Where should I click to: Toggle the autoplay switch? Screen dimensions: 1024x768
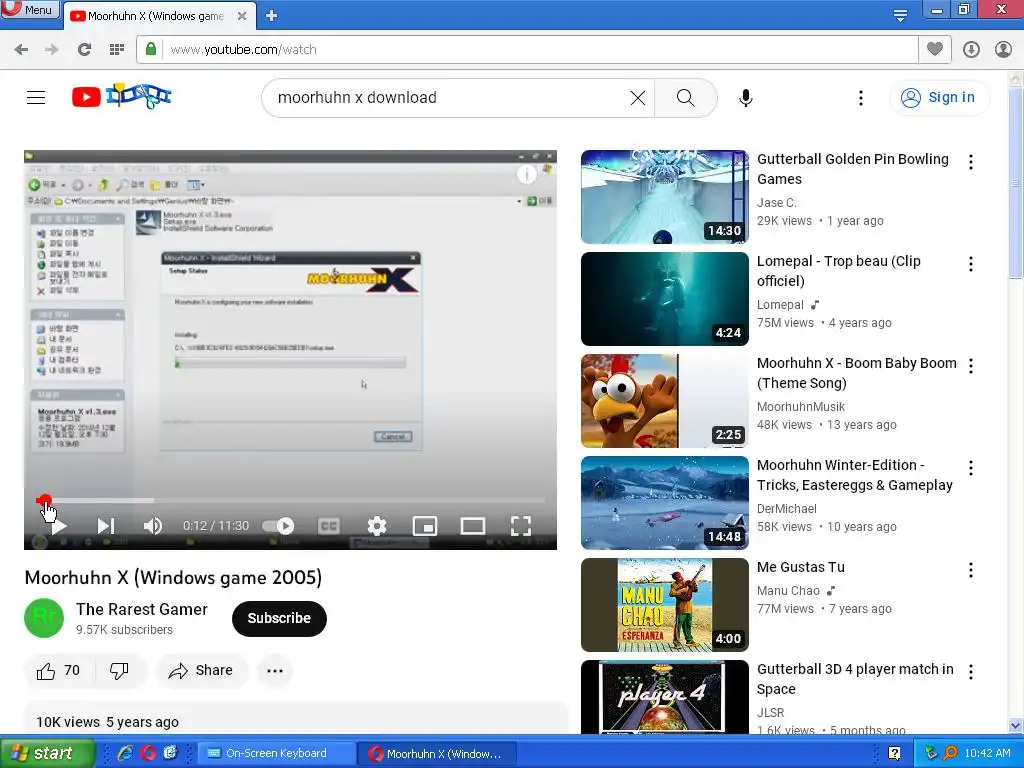point(278,526)
